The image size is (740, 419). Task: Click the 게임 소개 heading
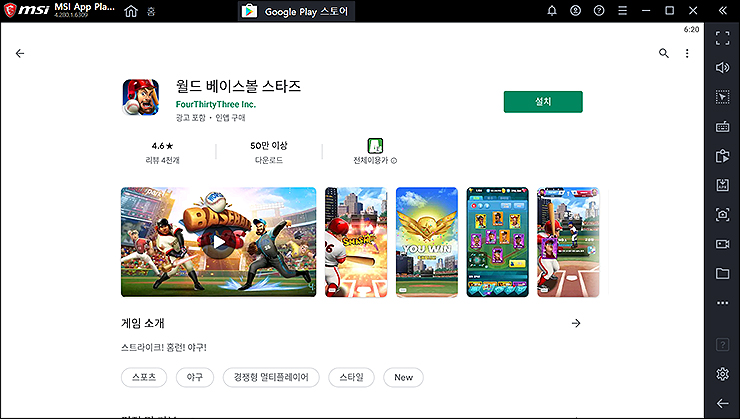[x=143, y=323]
